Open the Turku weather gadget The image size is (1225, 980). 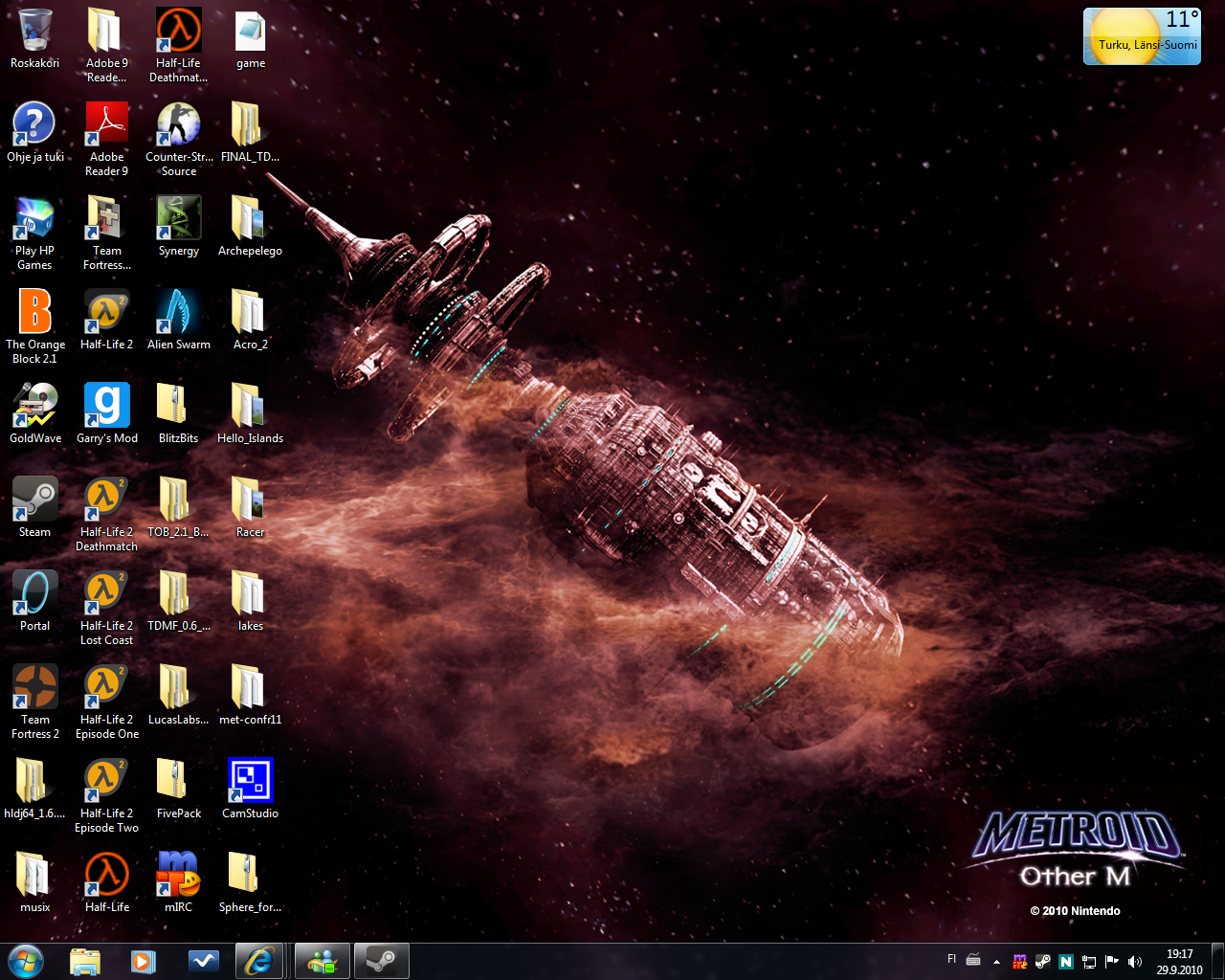click(x=1142, y=36)
